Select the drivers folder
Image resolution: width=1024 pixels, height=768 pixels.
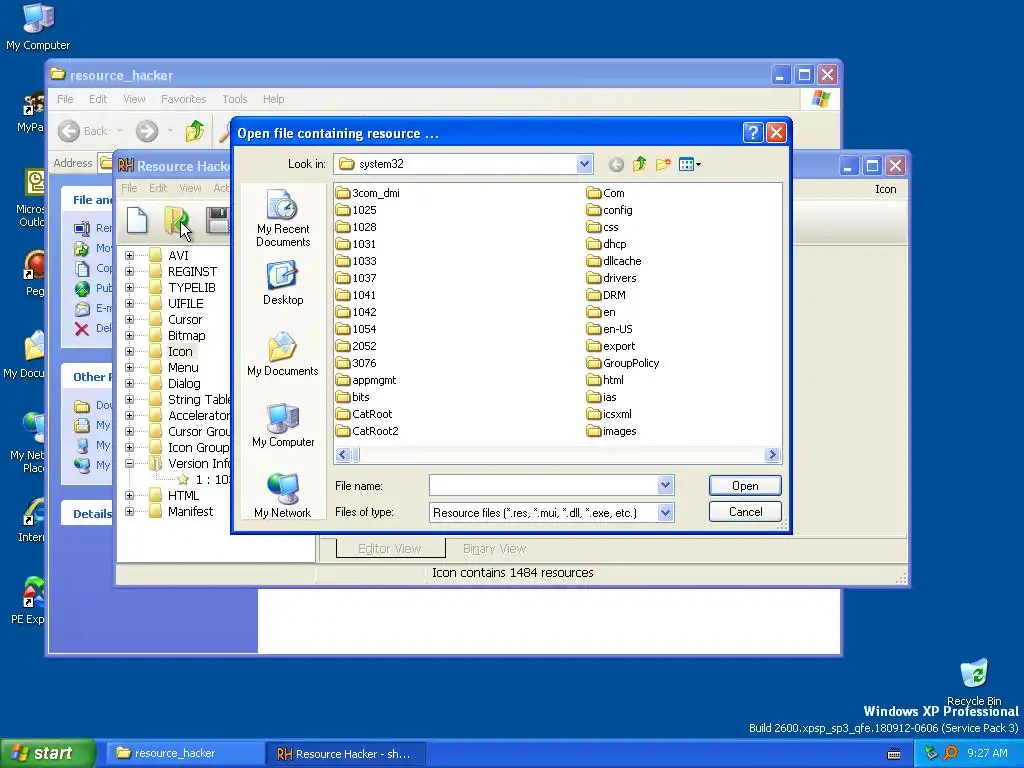(x=611, y=278)
